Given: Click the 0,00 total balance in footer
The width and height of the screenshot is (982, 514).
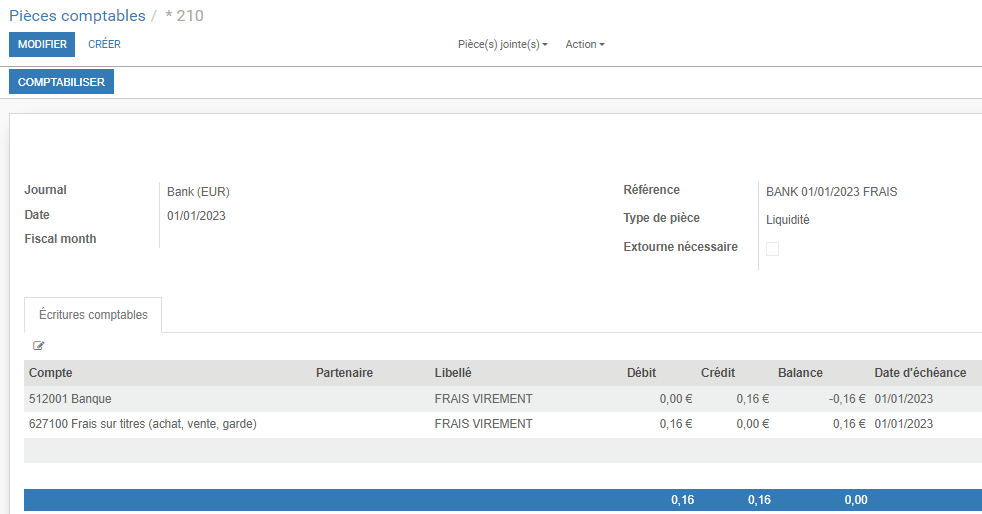Looking at the screenshot, I should coord(856,500).
